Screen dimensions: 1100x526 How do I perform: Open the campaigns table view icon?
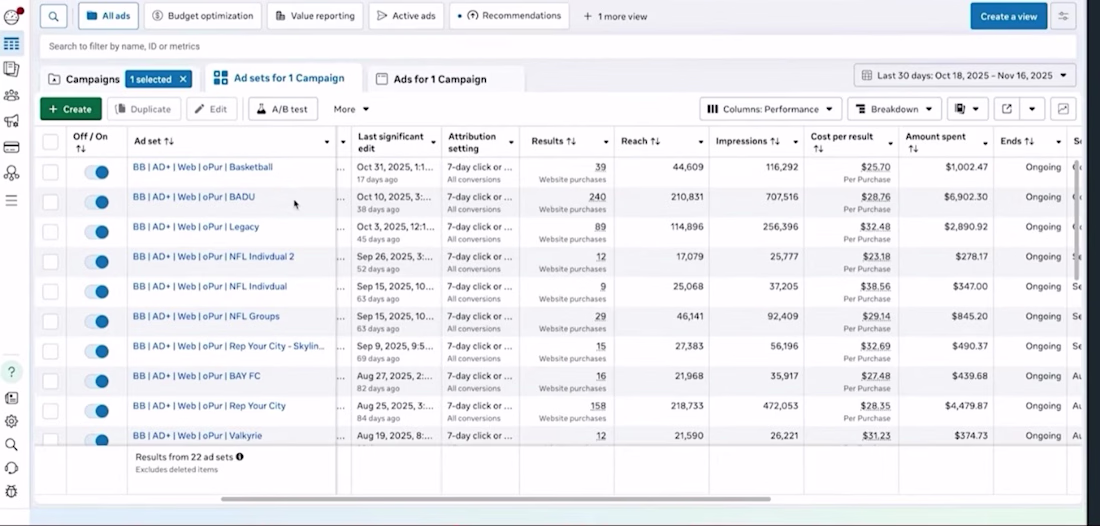pos(11,44)
